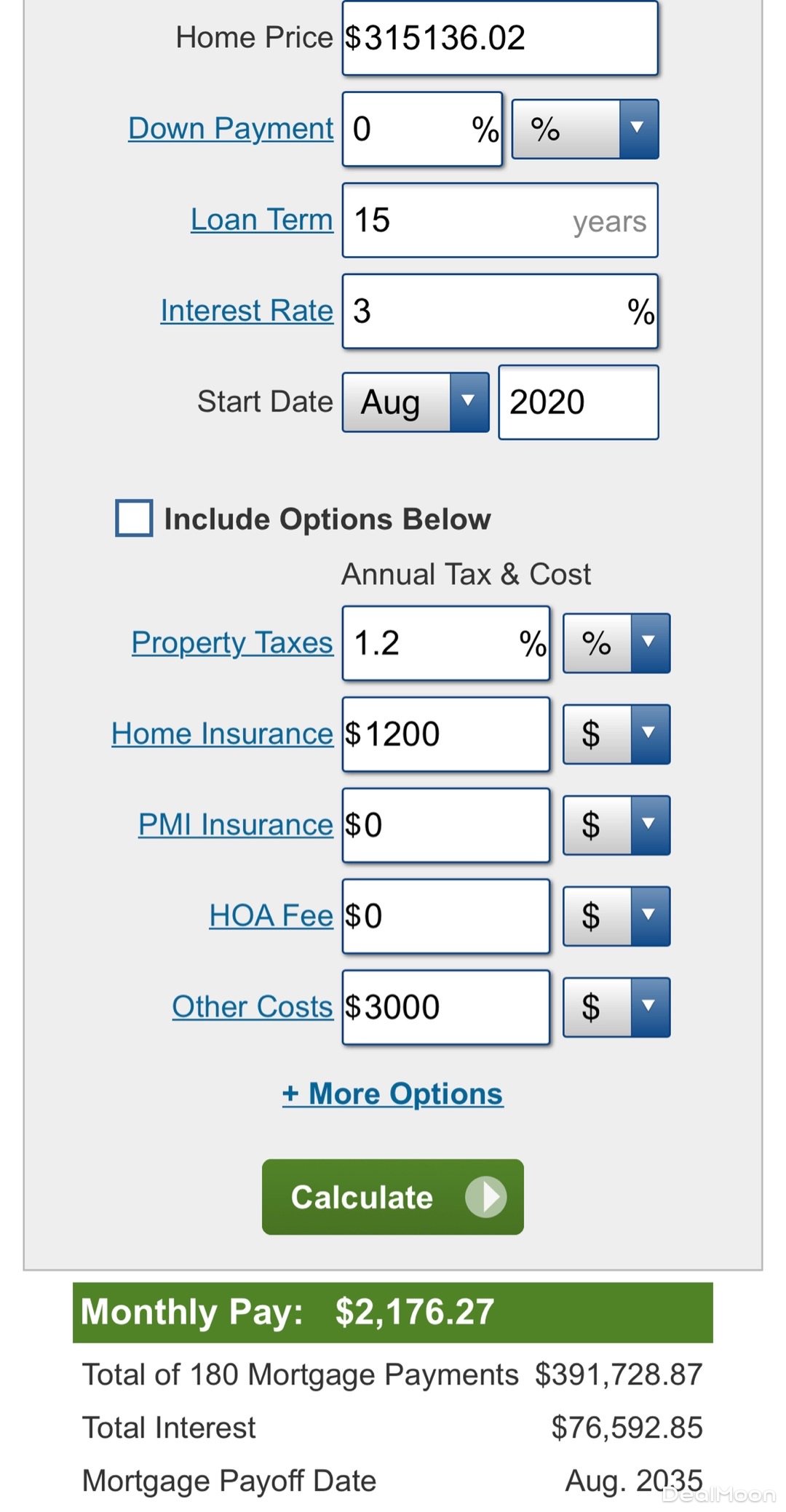Screen dimensions: 786x1512
Task: Follow the Interest Rate link
Action: point(247,311)
